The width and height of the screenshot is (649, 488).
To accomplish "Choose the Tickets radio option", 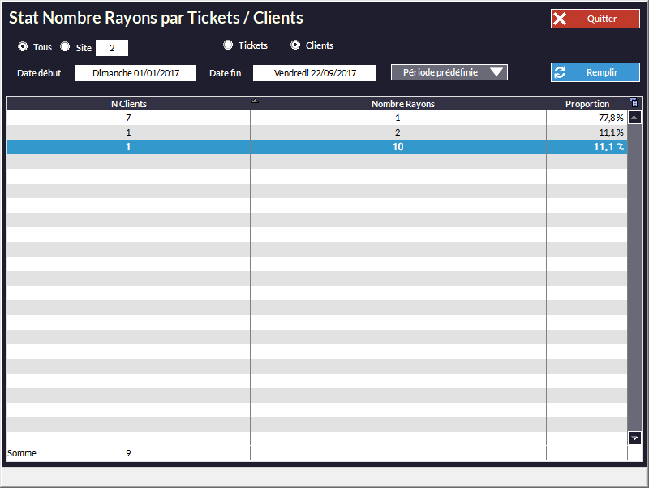I will [x=228, y=45].
